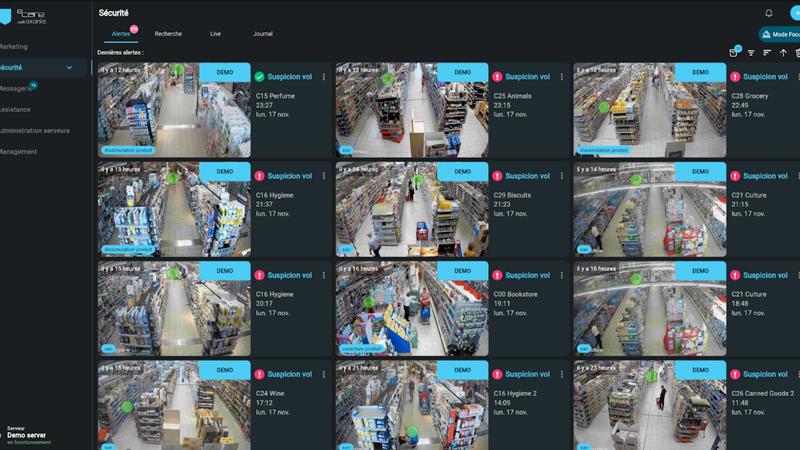The width and height of the screenshot is (800, 450).
Task: Open three-dot menu for C25 Animals alert
Action: pyautogui.click(x=562, y=77)
